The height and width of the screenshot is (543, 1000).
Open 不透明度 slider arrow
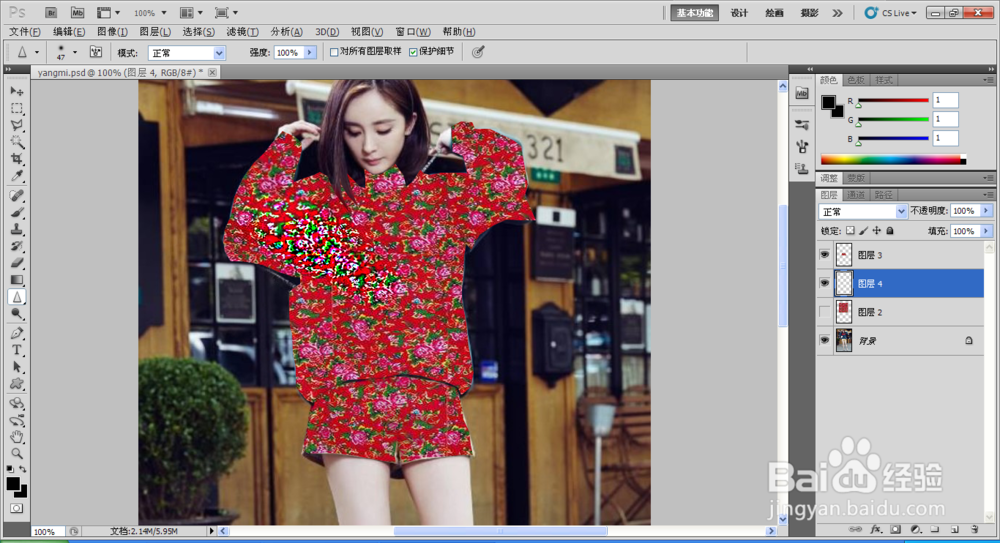[x=986, y=211]
